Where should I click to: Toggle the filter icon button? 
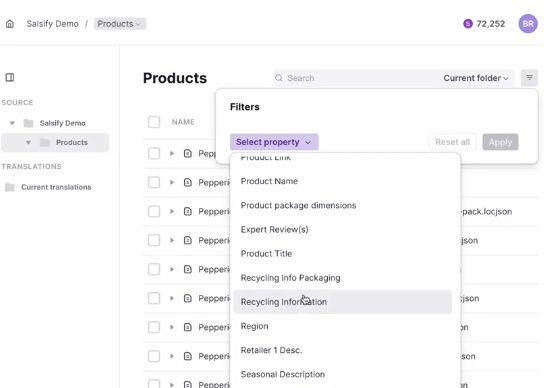pos(529,78)
